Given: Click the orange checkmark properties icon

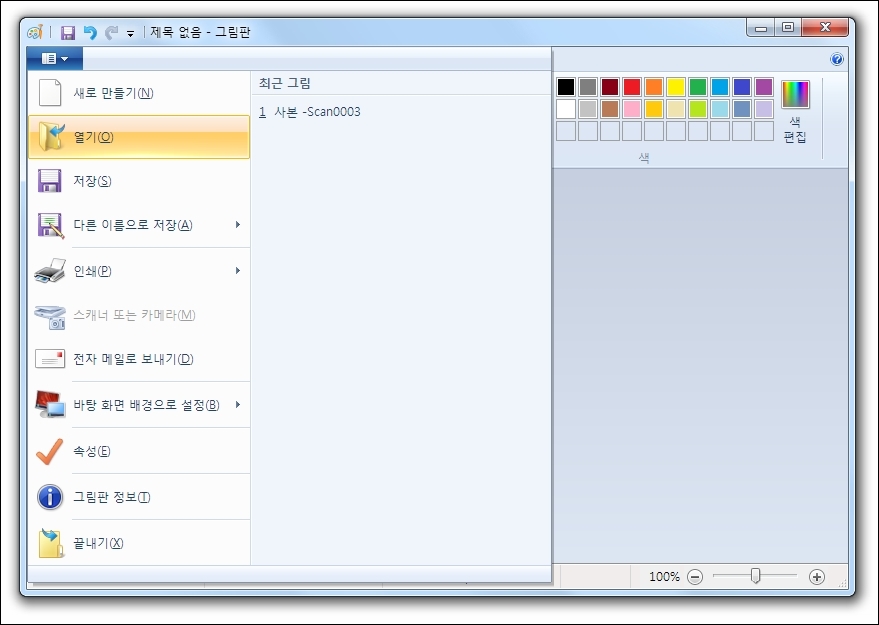Looking at the screenshot, I should click(x=49, y=451).
